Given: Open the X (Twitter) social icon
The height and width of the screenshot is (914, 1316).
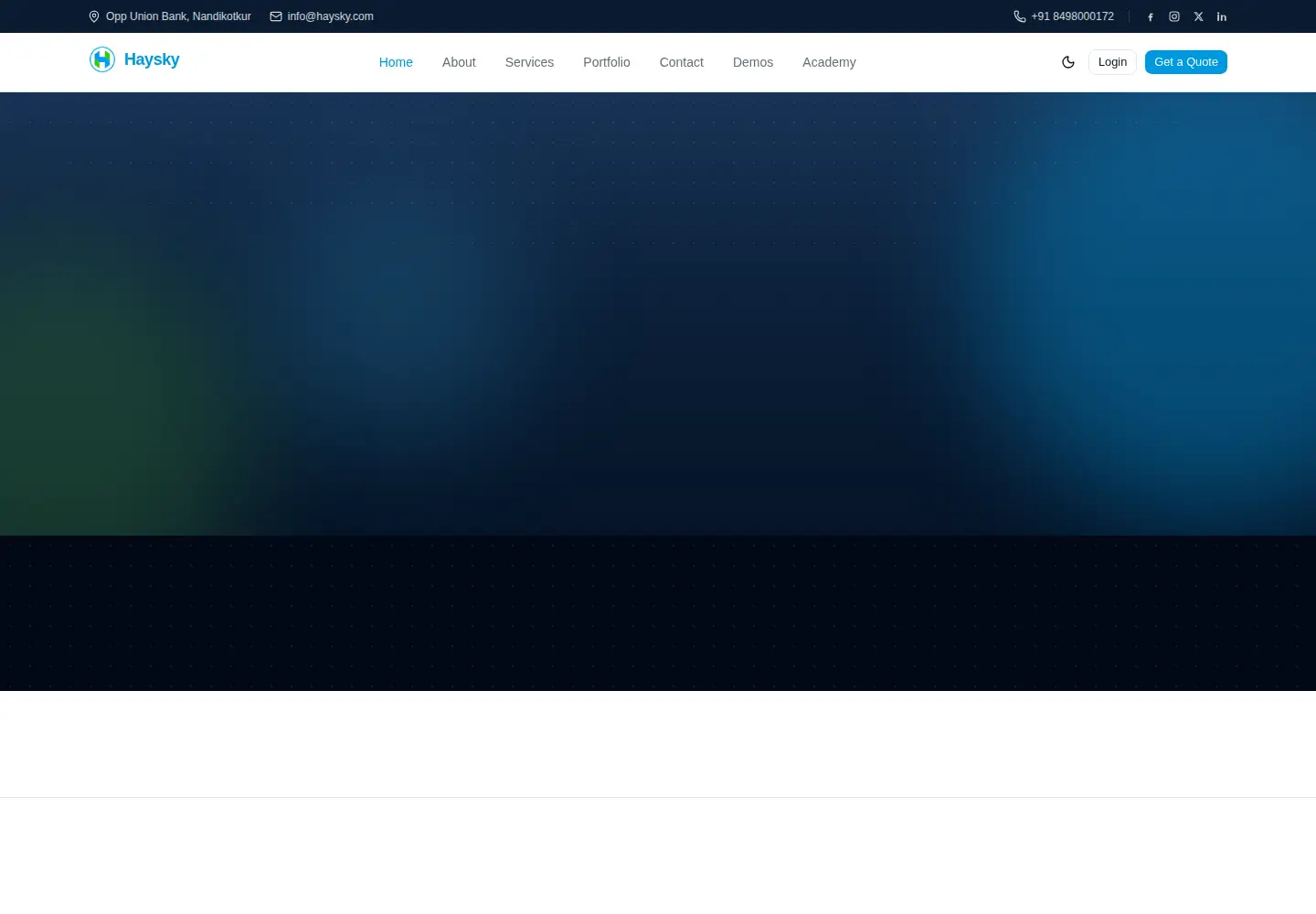Looking at the screenshot, I should pos(1198,16).
